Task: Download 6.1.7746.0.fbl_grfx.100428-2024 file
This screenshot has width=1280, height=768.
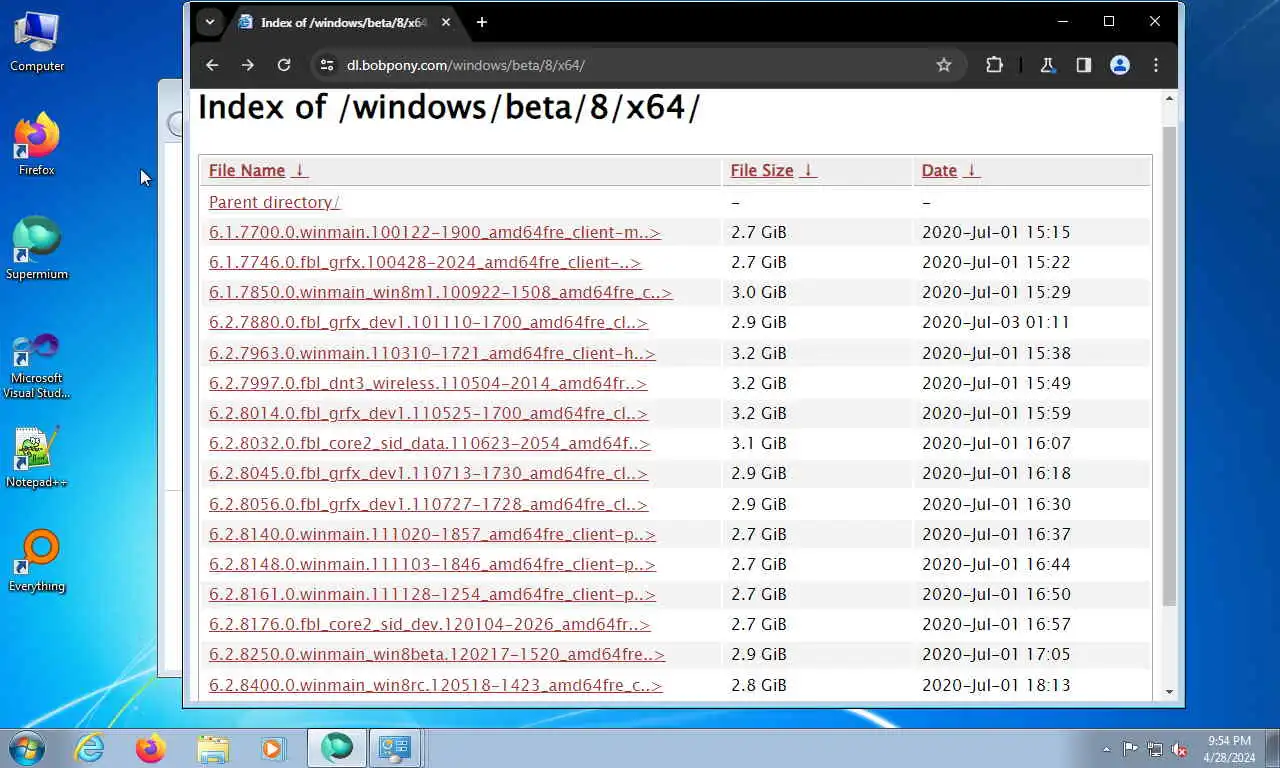Action: tap(425, 262)
